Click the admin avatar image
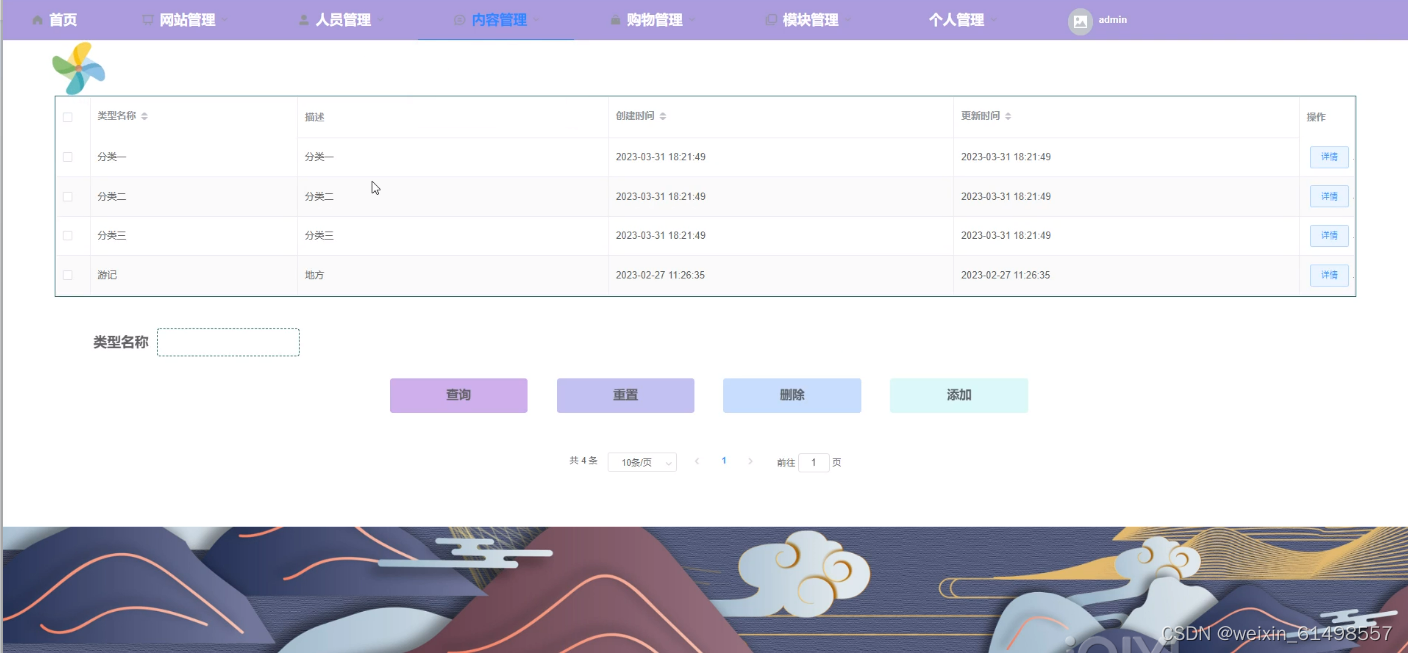The width and height of the screenshot is (1408, 653). coord(1080,22)
